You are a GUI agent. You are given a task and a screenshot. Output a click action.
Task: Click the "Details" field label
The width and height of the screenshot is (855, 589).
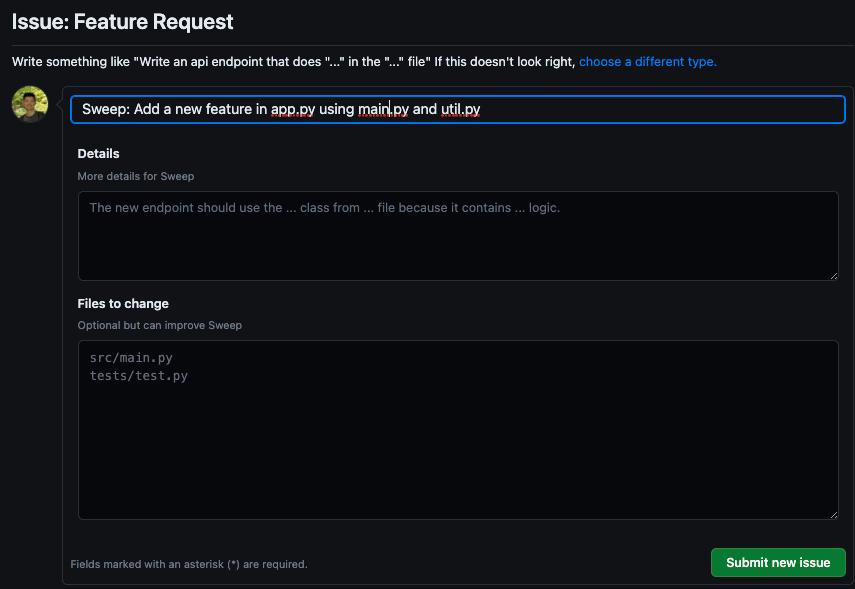pyautogui.click(x=98, y=154)
